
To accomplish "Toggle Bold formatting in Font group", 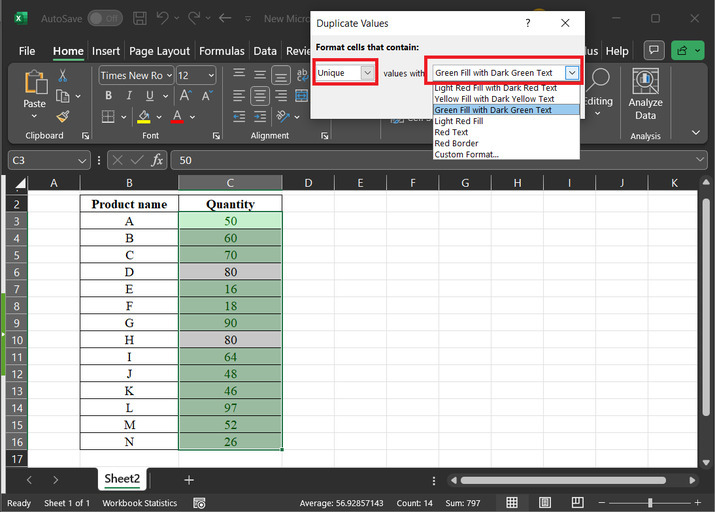I will 107,96.
